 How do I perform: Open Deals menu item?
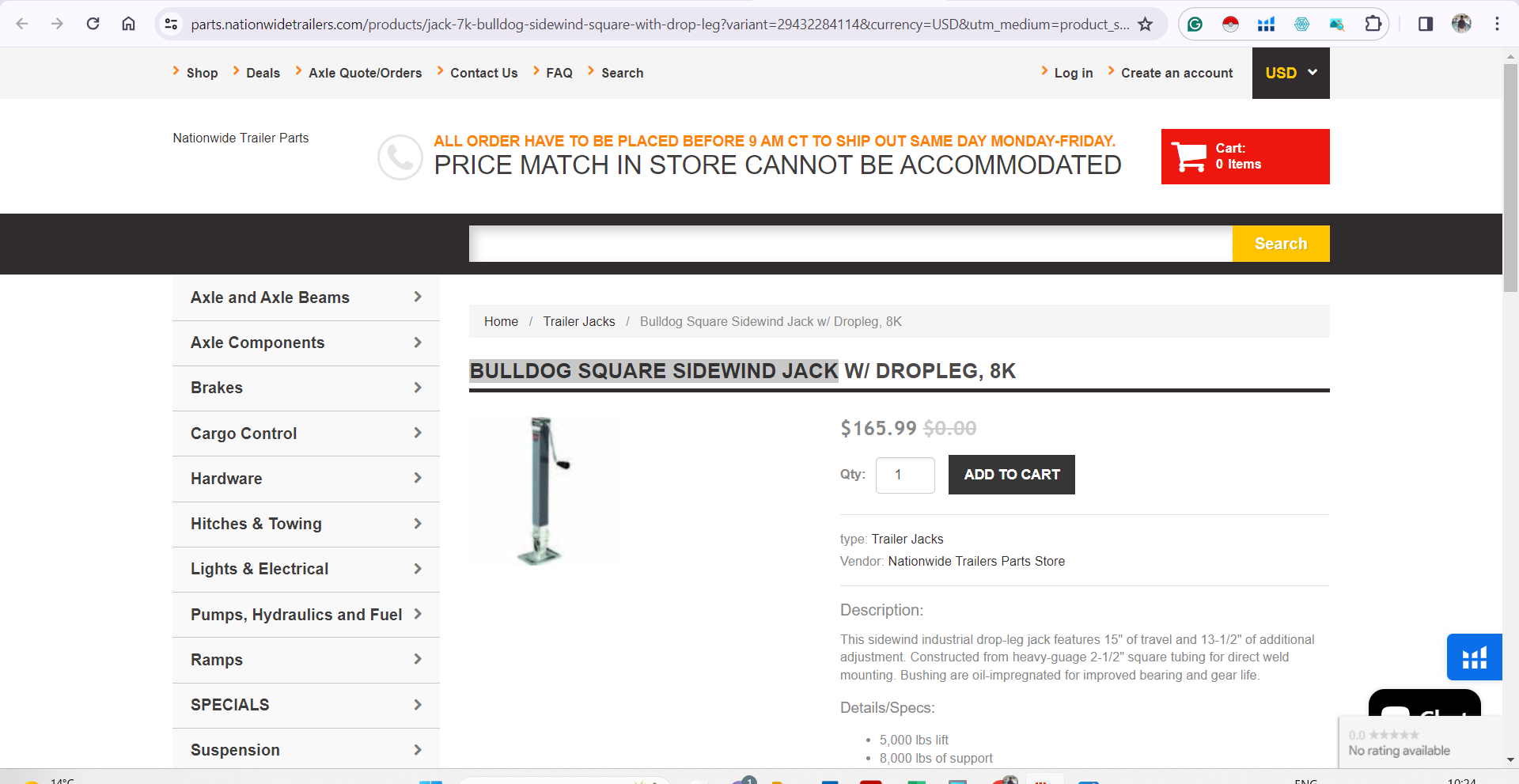[x=263, y=73]
